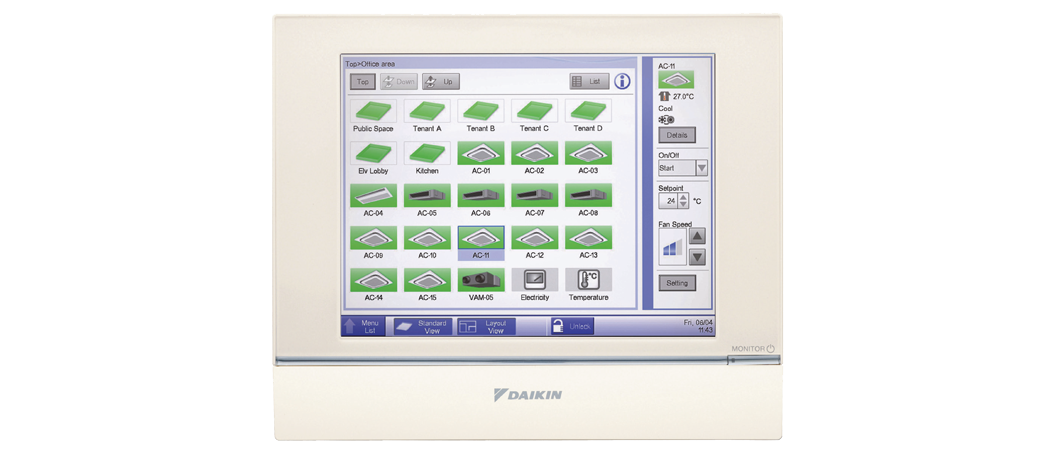Toggle the Unlock screen lock button
The height and width of the screenshot is (452, 1055).
point(572,326)
